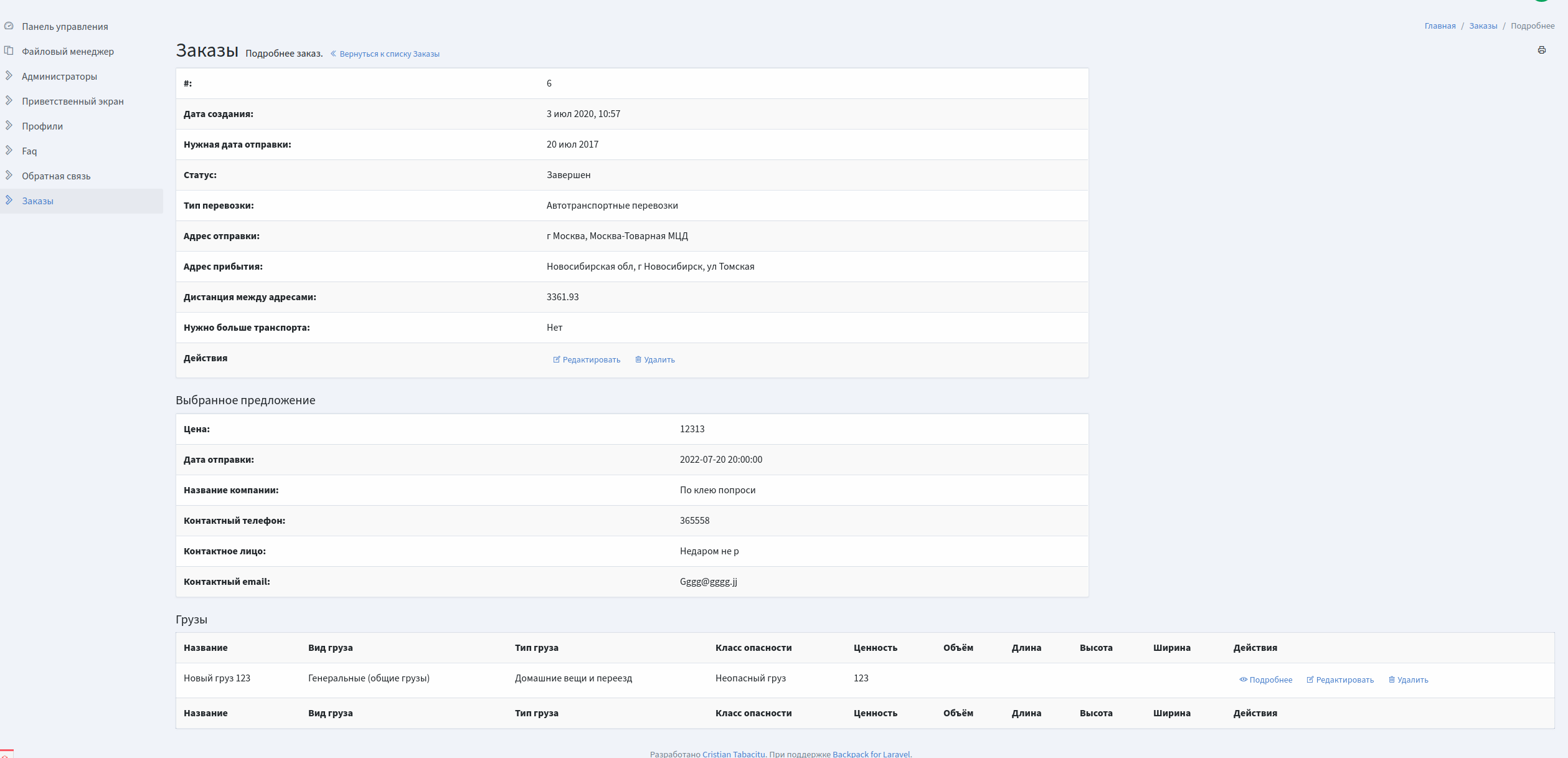This screenshot has width=1568, height=758.
Task: Go to Главная in the breadcrumb
Action: 1440,26
